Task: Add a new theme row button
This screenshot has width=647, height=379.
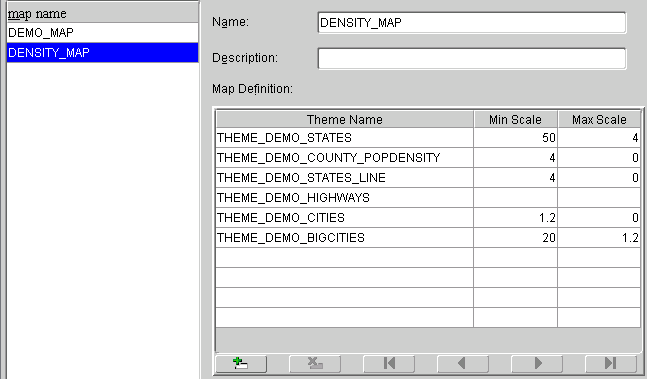Action: 241,363
